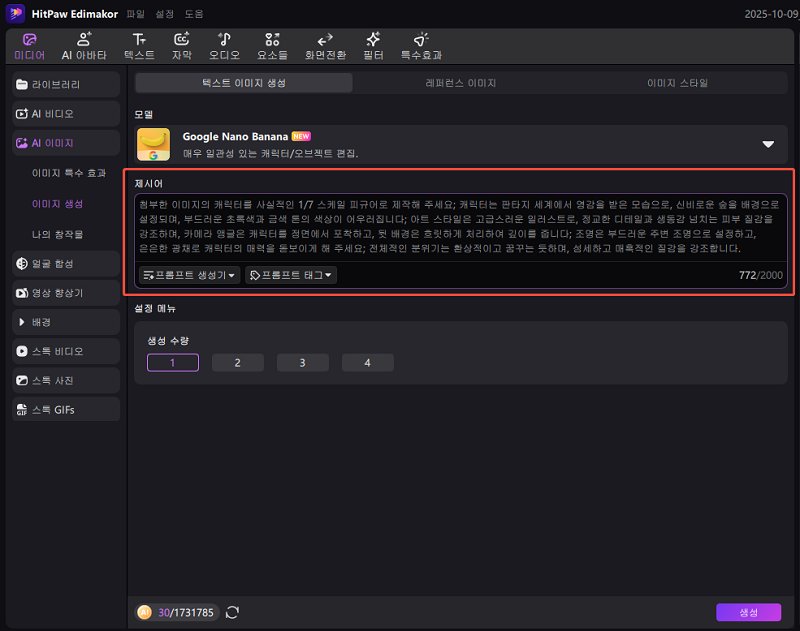Select generation quantity 4
The height and width of the screenshot is (631, 800).
click(367, 363)
